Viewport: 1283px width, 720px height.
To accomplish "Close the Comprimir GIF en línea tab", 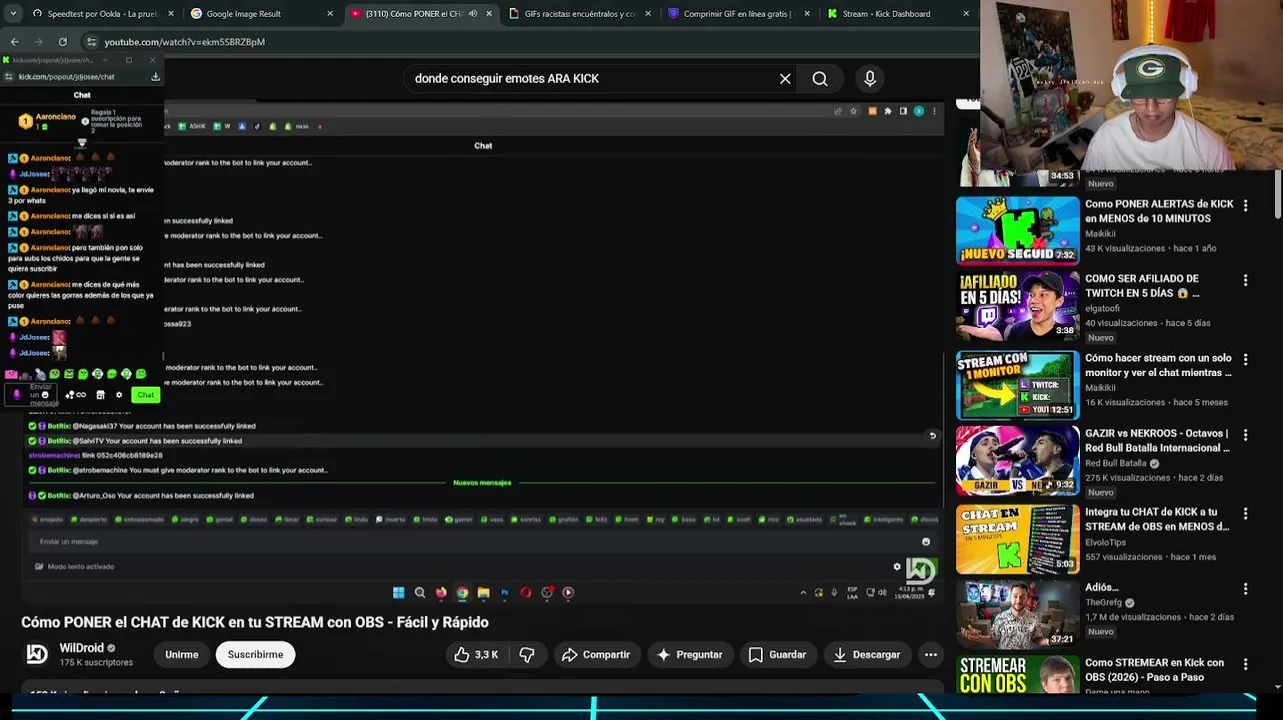I will (807, 14).
